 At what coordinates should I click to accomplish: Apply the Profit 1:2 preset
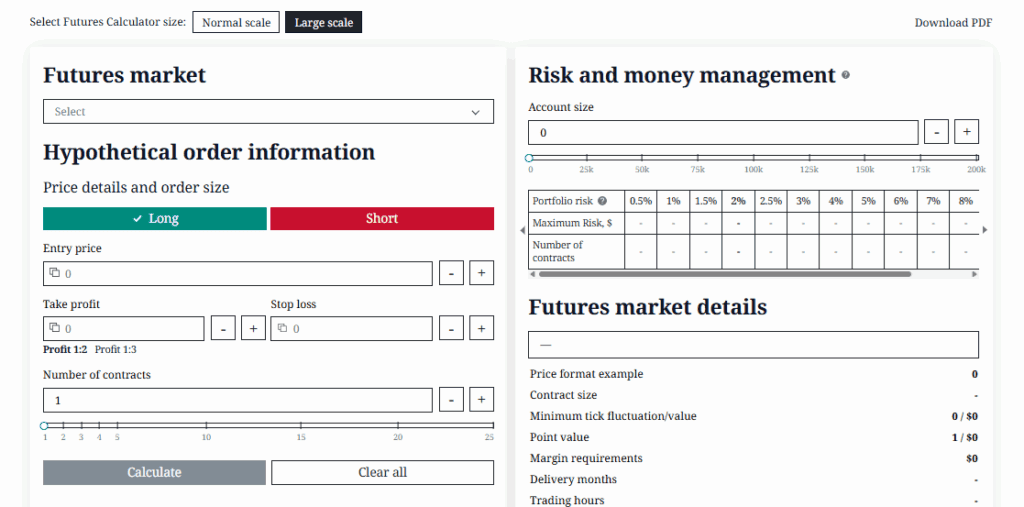click(65, 350)
